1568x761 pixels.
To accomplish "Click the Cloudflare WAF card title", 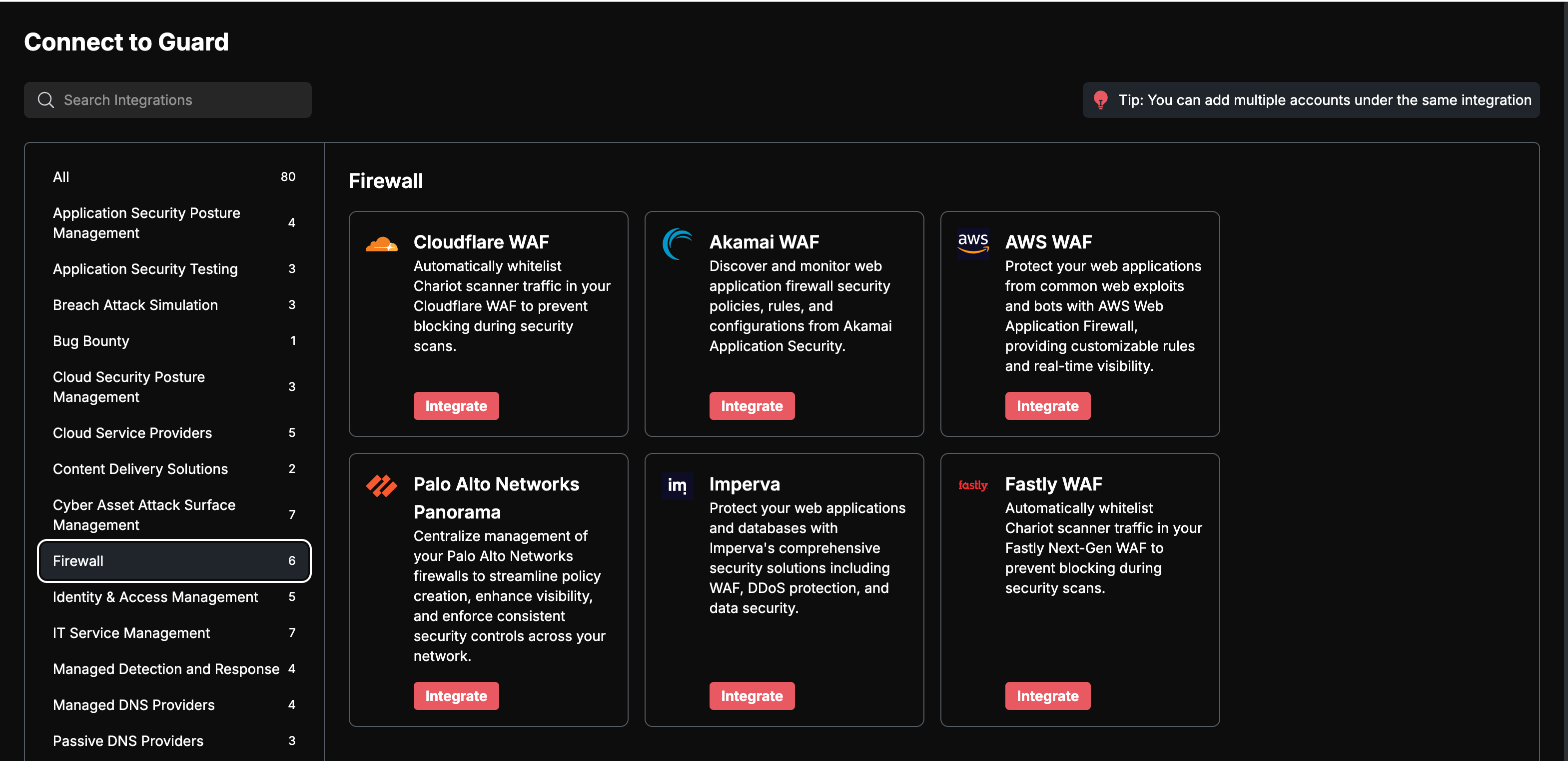I will click(x=481, y=242).
